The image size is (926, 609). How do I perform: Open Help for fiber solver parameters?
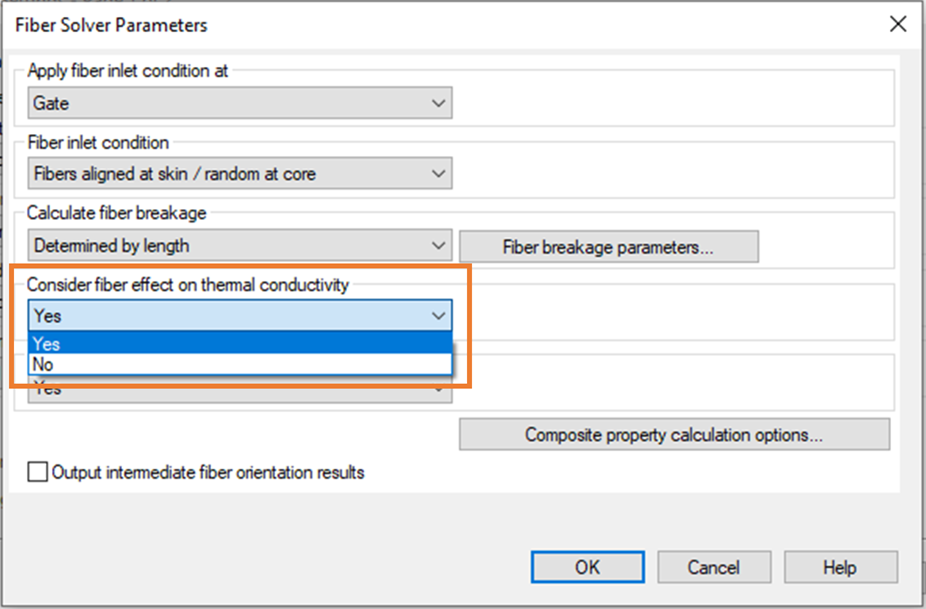[x=840, y=567]
